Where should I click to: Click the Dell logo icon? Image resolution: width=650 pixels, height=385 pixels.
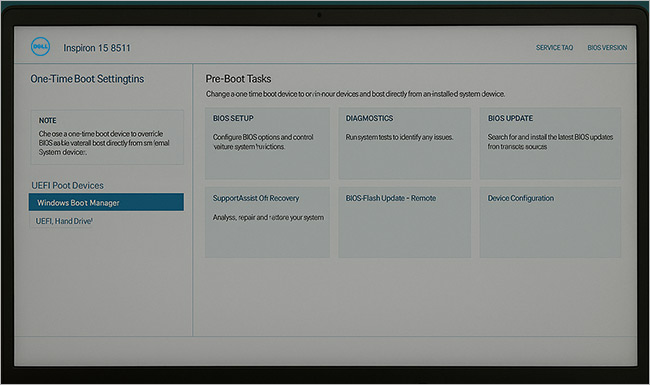[40, 46]
